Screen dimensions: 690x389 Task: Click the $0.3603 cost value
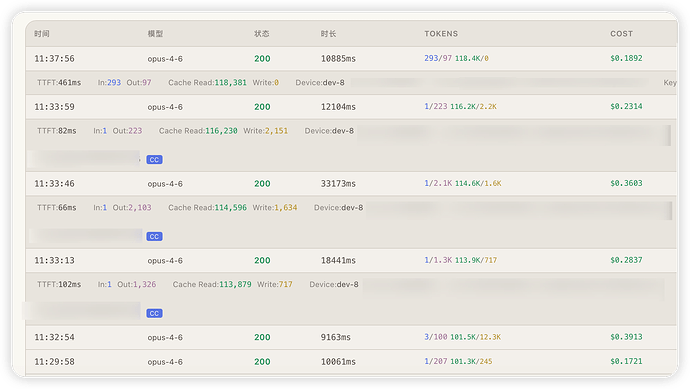(626, 183)
